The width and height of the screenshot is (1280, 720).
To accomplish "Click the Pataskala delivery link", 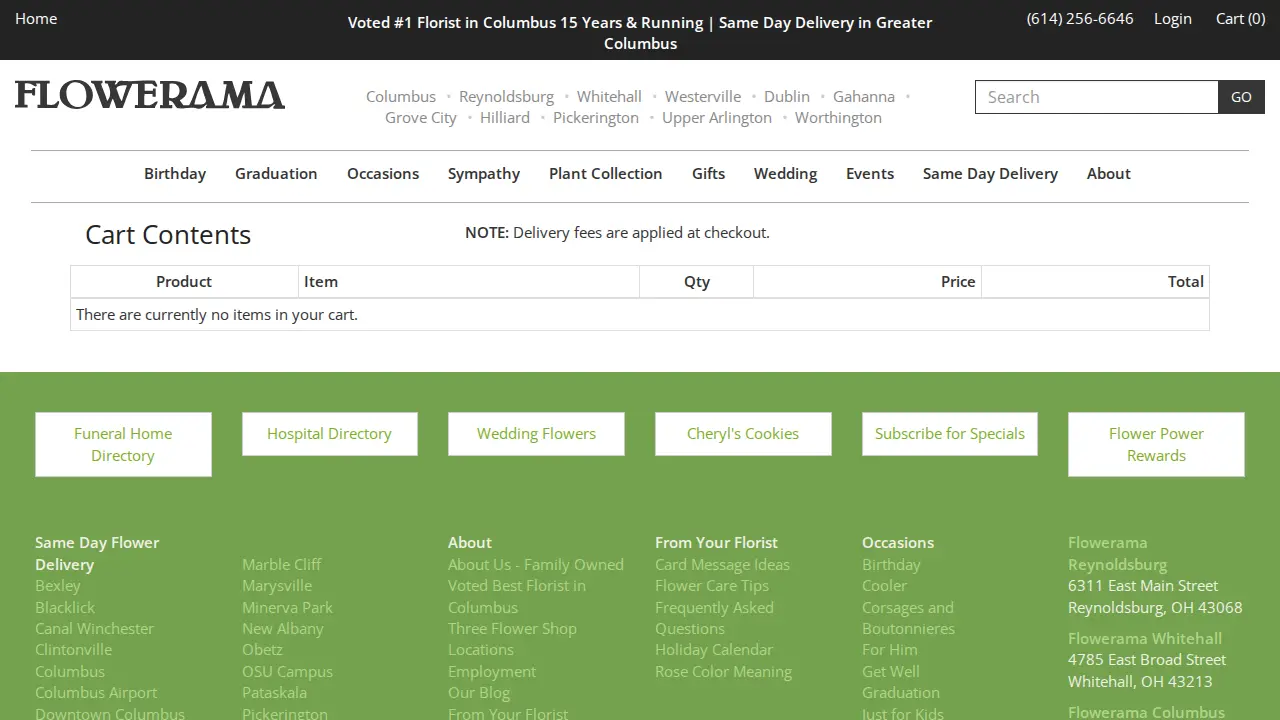I will (274, 693).
